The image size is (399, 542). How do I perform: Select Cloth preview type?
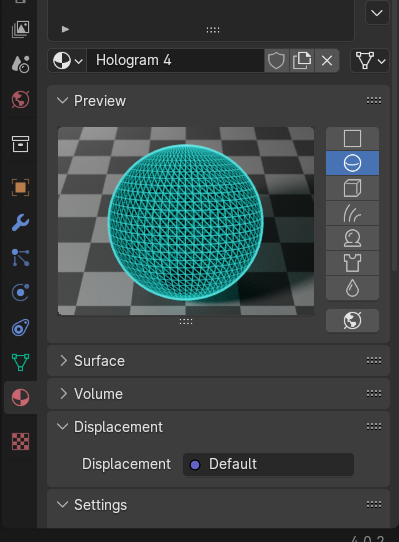(x=352, y=263)
